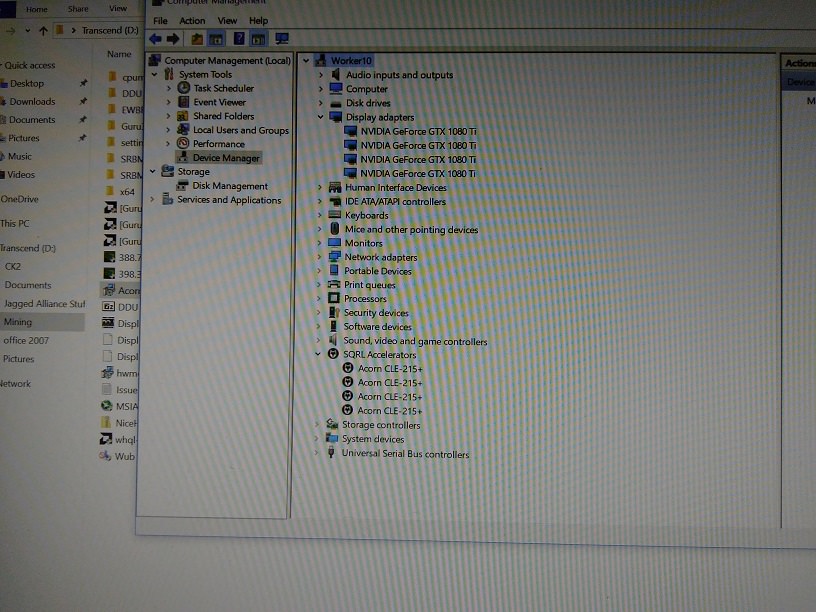Collapse the Storage node in left tree
816x612 pixels.
click(x=153, y=171)
